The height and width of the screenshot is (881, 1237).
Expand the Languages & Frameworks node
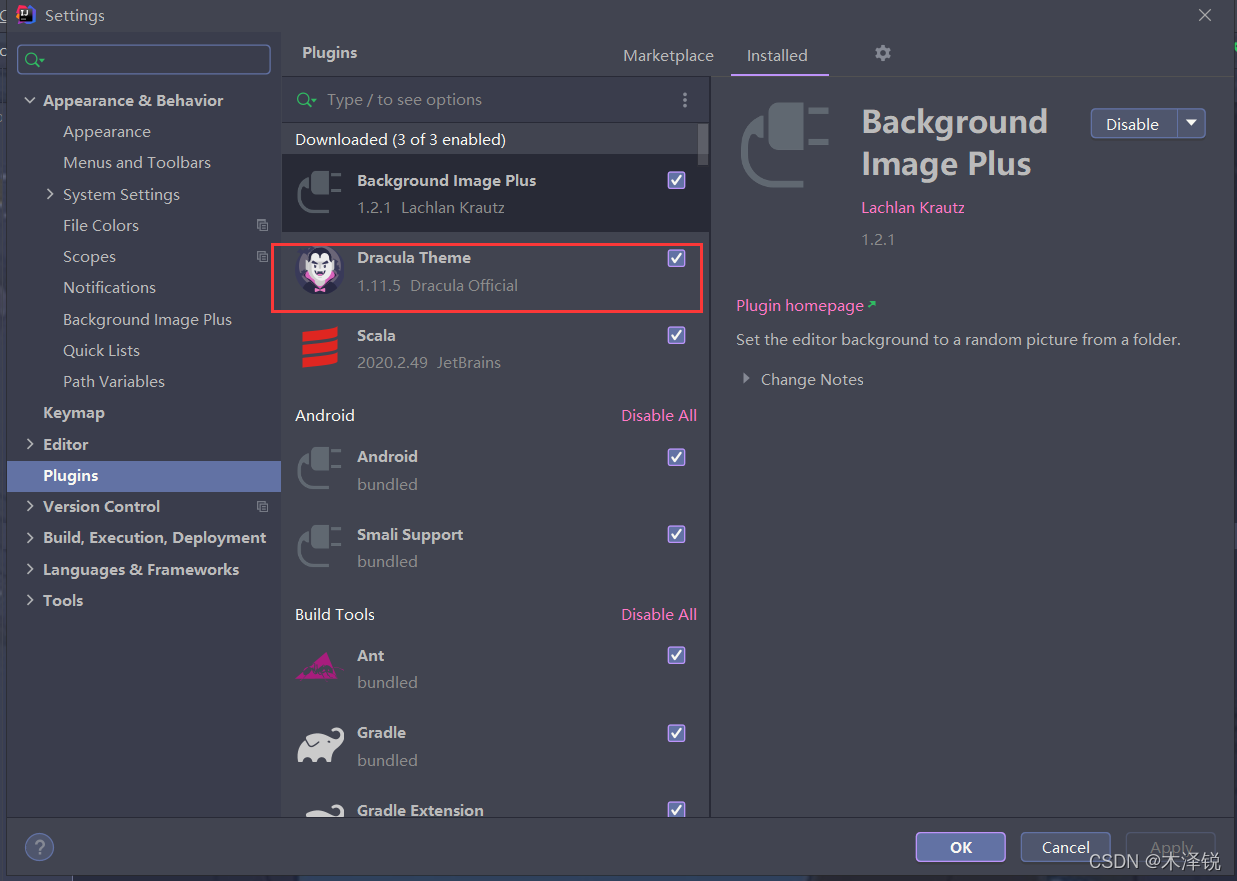coord(30,569)
